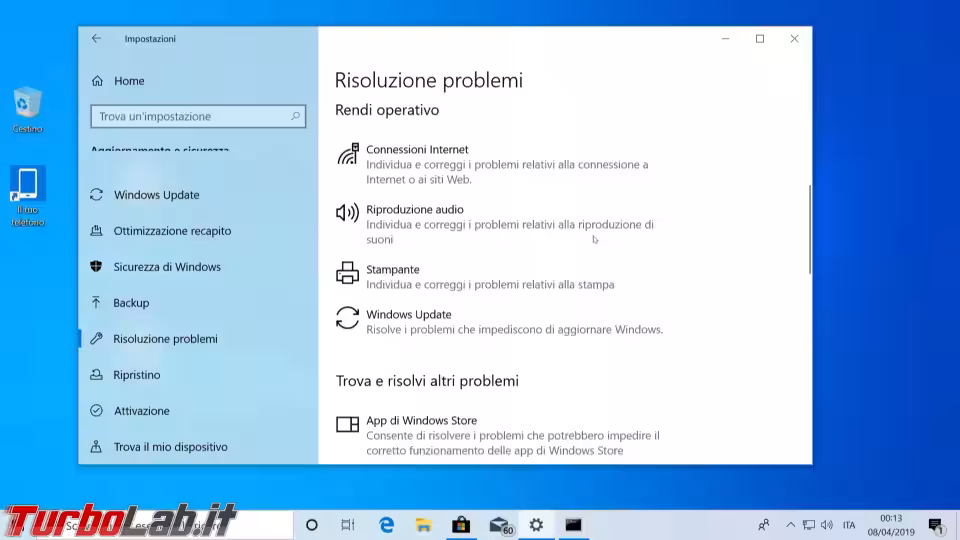Click the ITA language indicator
This screenshot has width=960, height=540.
click(x=849, y=525)
